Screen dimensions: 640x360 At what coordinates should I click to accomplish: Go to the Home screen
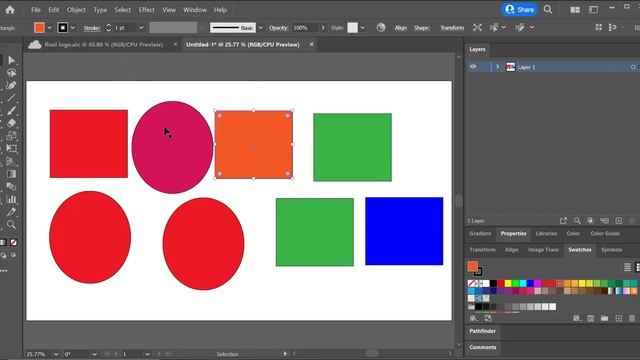coord(10,10)
